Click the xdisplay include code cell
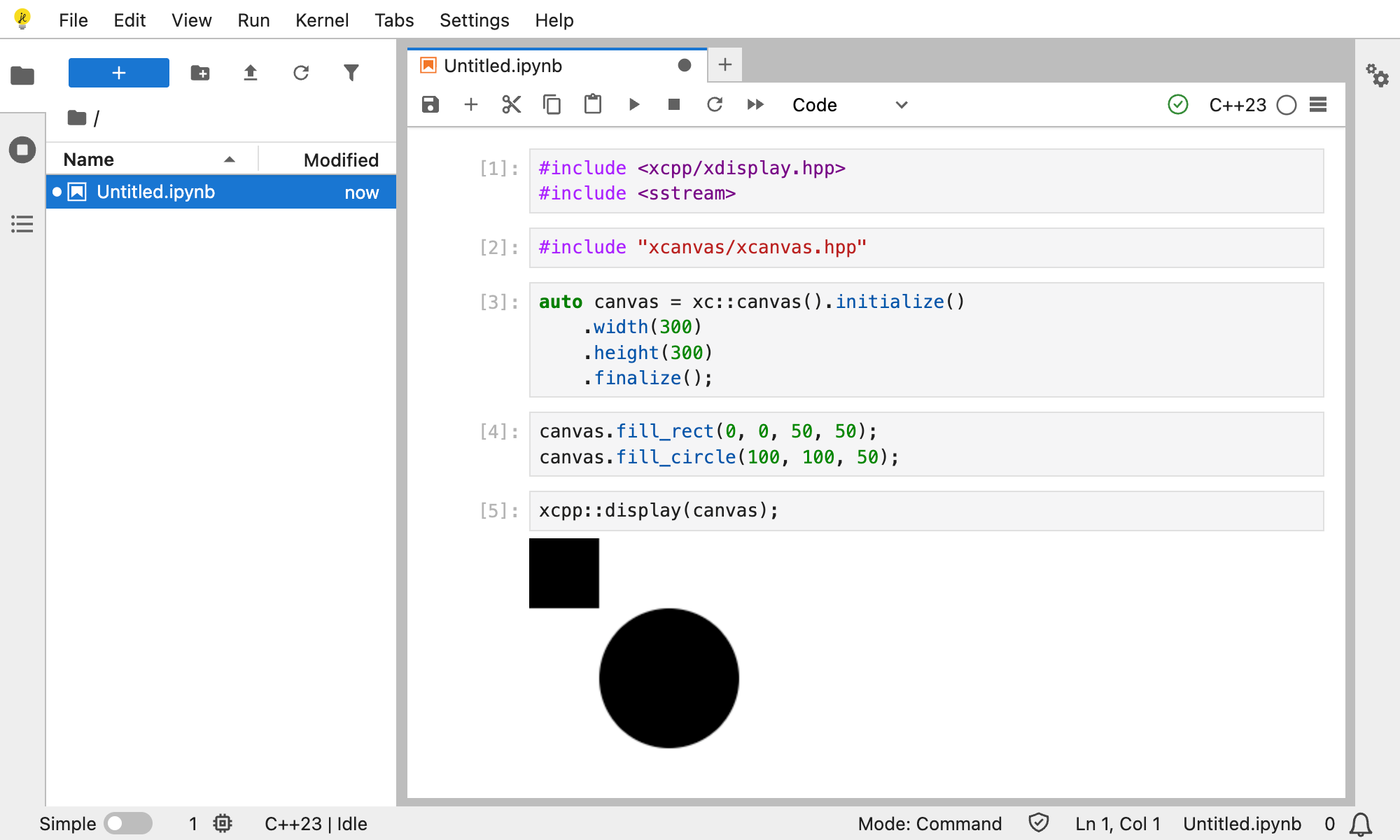Image resolution: width=1400 pixels, height=840 pixels. coord(927,181)
